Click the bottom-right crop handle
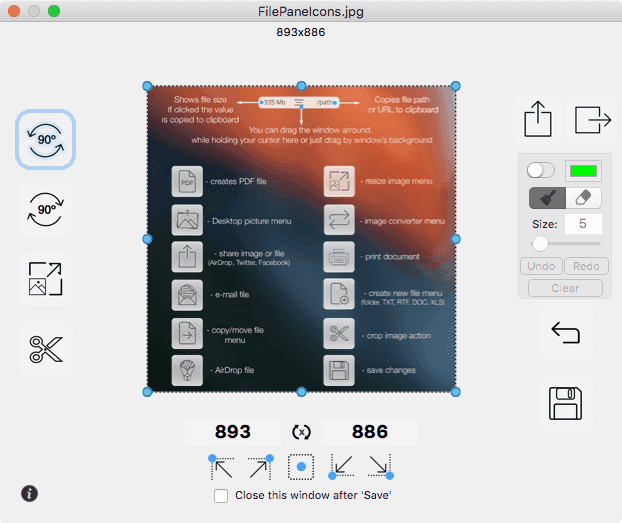The image size is (622, 523). [455, 392]
